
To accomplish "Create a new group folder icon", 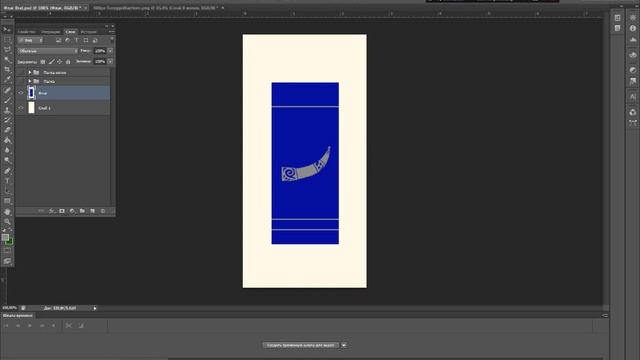I will [x=82, y=211].
